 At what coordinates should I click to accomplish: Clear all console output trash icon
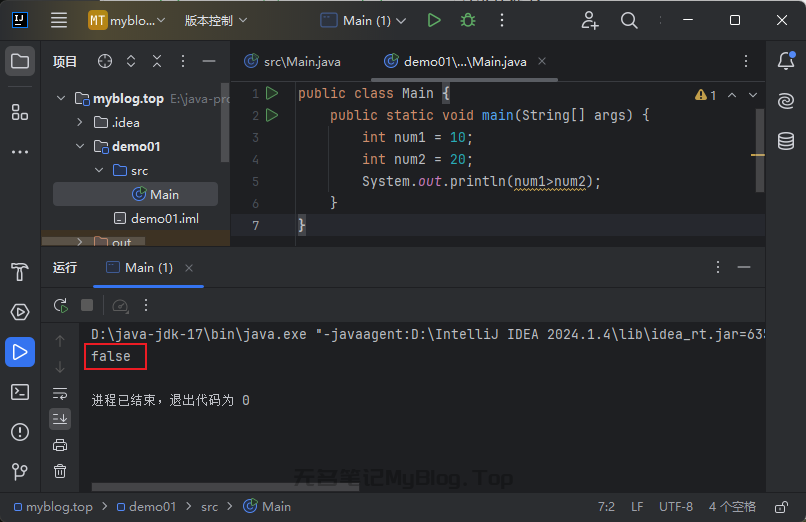coord(60,471)
